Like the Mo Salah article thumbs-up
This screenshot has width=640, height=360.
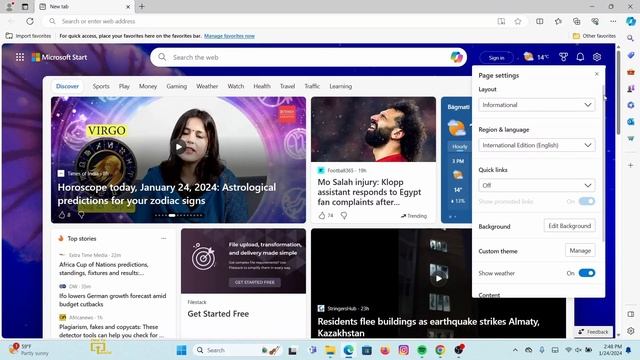click(322, 216)
